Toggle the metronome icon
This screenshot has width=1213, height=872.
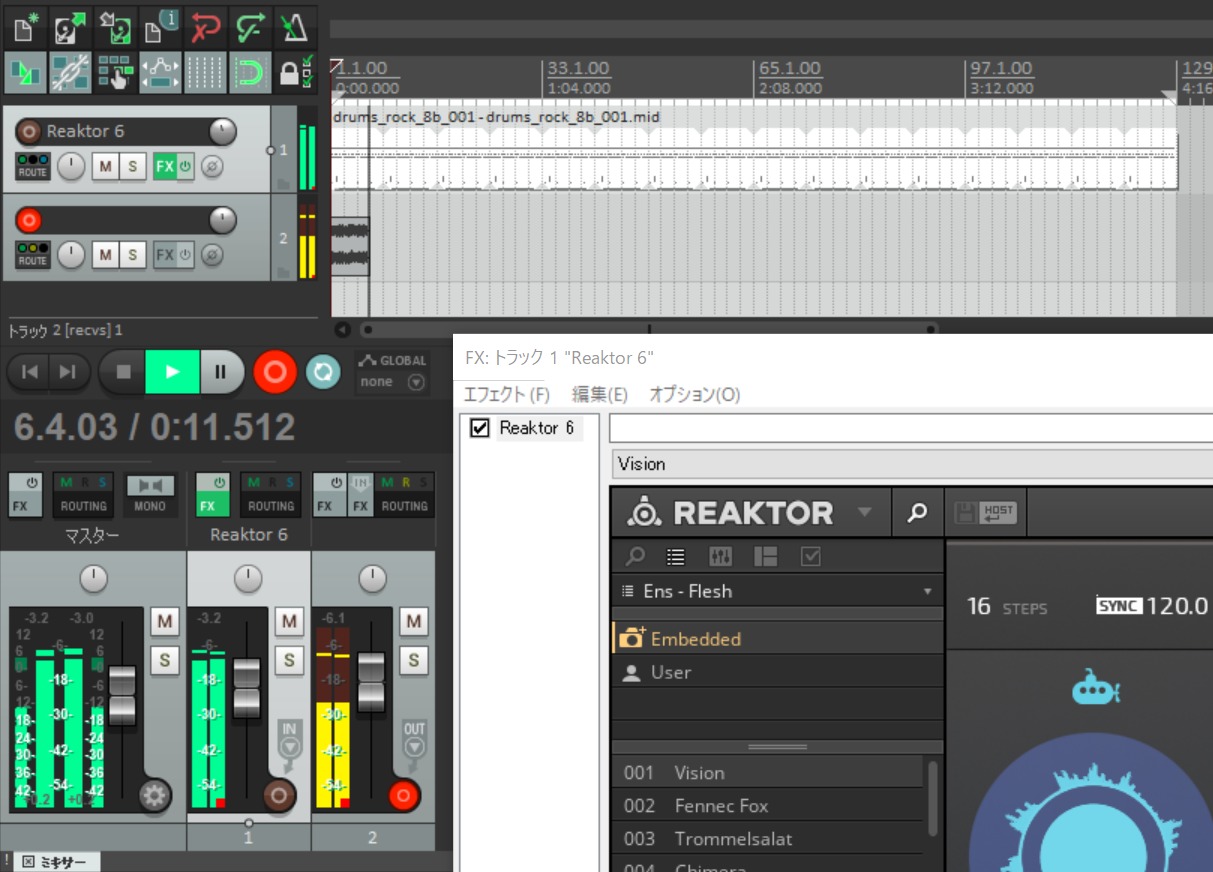point(295,27)
